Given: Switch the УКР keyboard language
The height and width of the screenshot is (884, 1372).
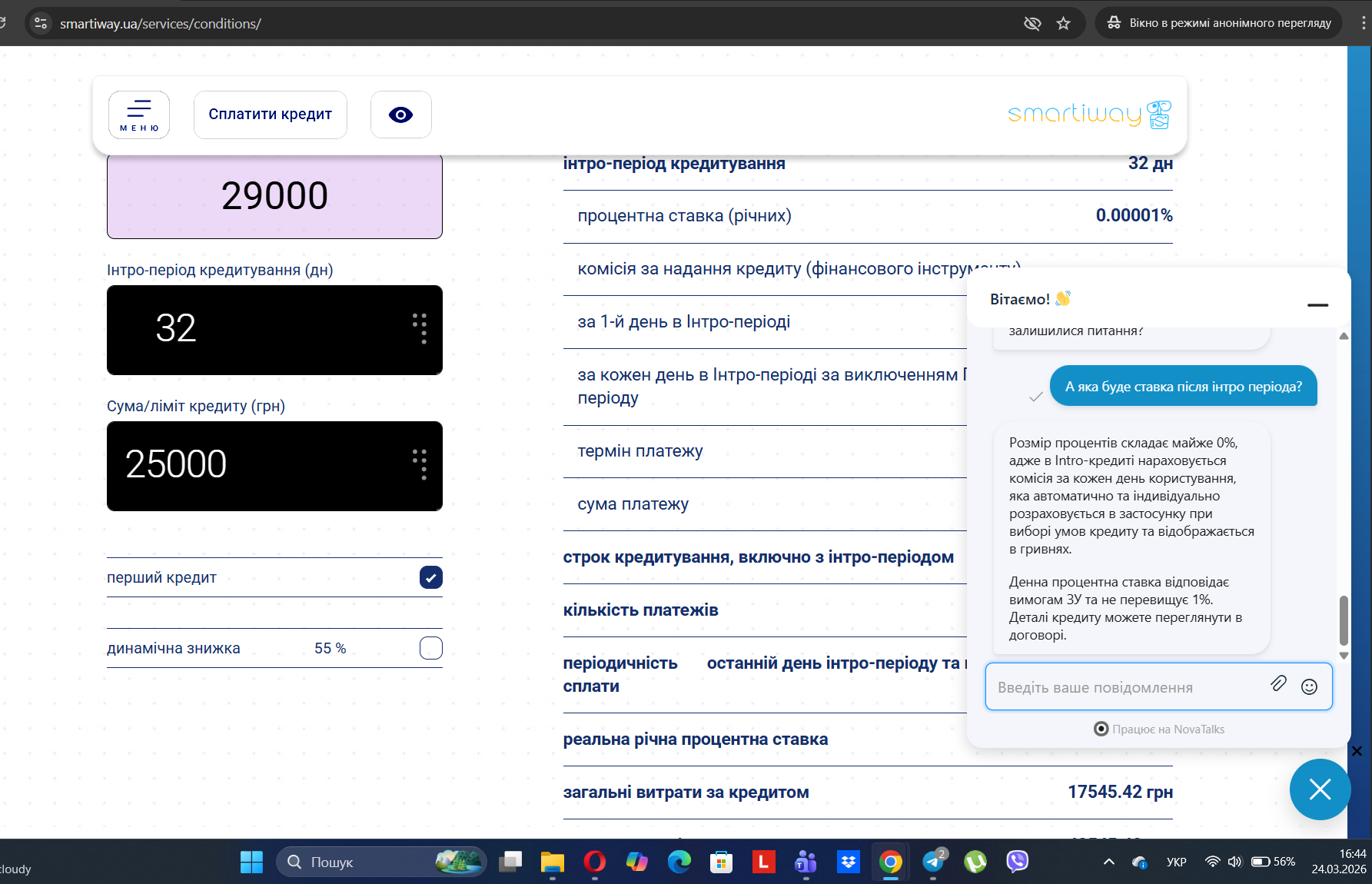Looking at the screenshot, I should [x=1176, y=862].
